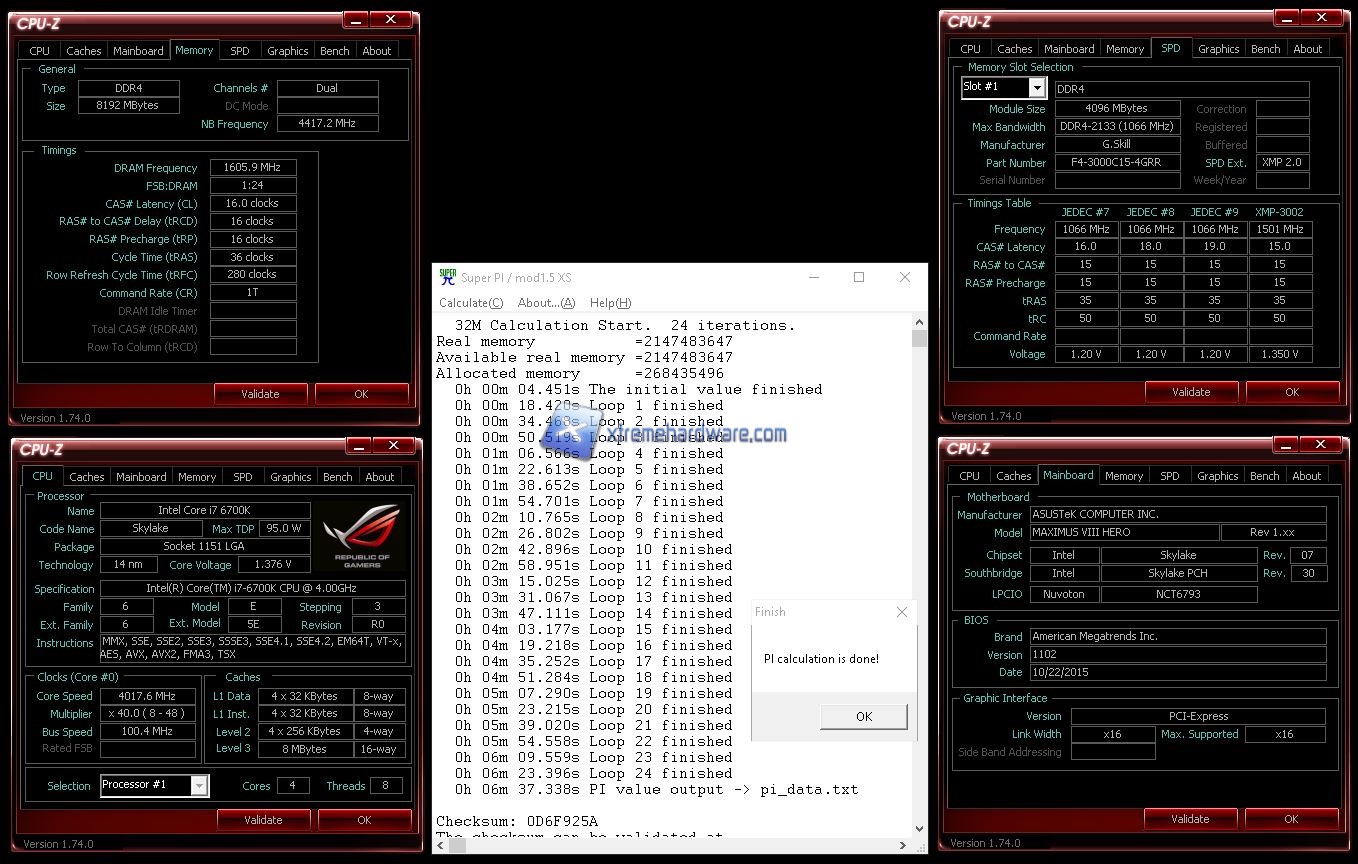Open the About menu in Super PI
Screen dimensions: 1358x864
point(546,303)
